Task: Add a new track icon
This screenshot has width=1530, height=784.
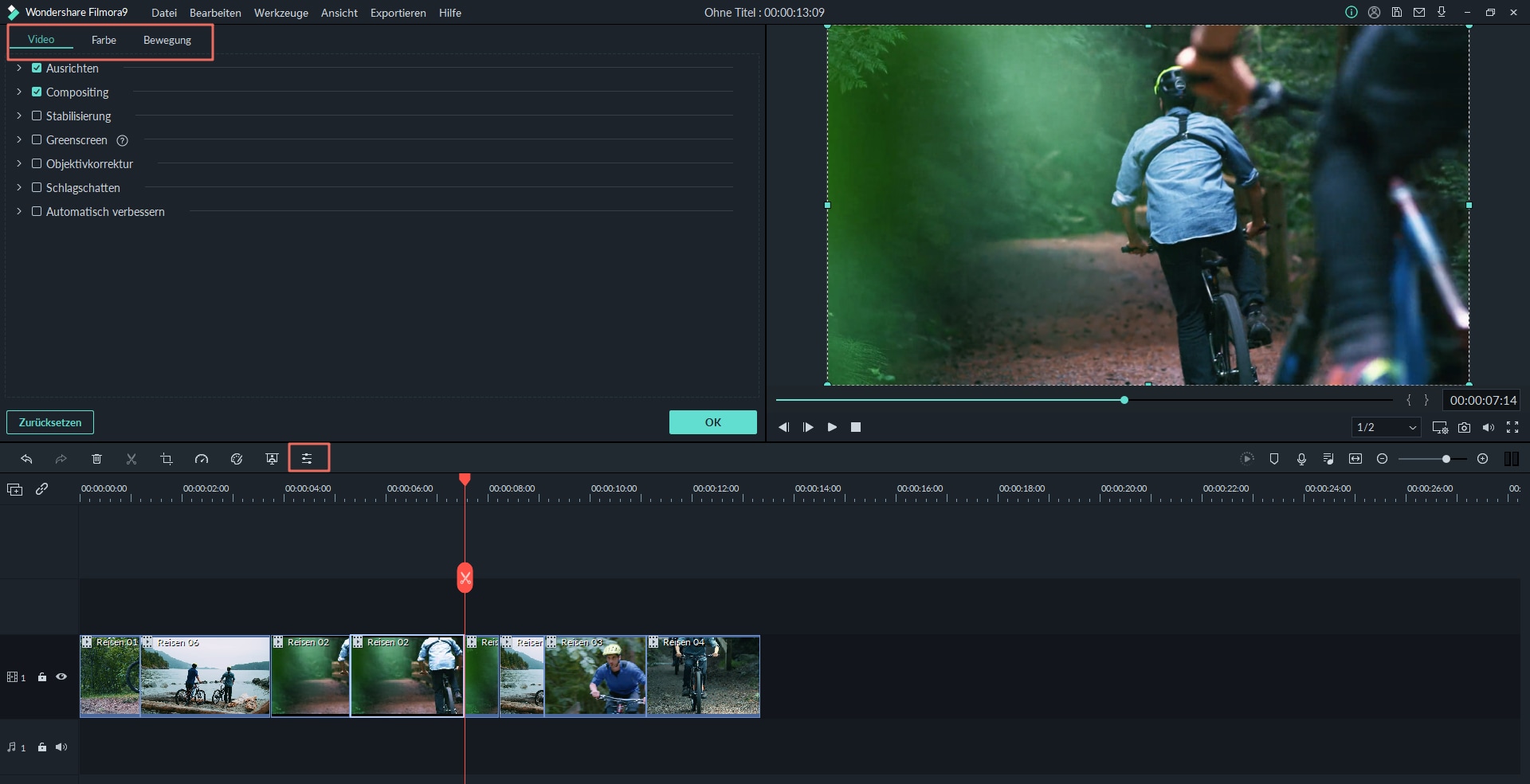Action: [x=15, y=489]
